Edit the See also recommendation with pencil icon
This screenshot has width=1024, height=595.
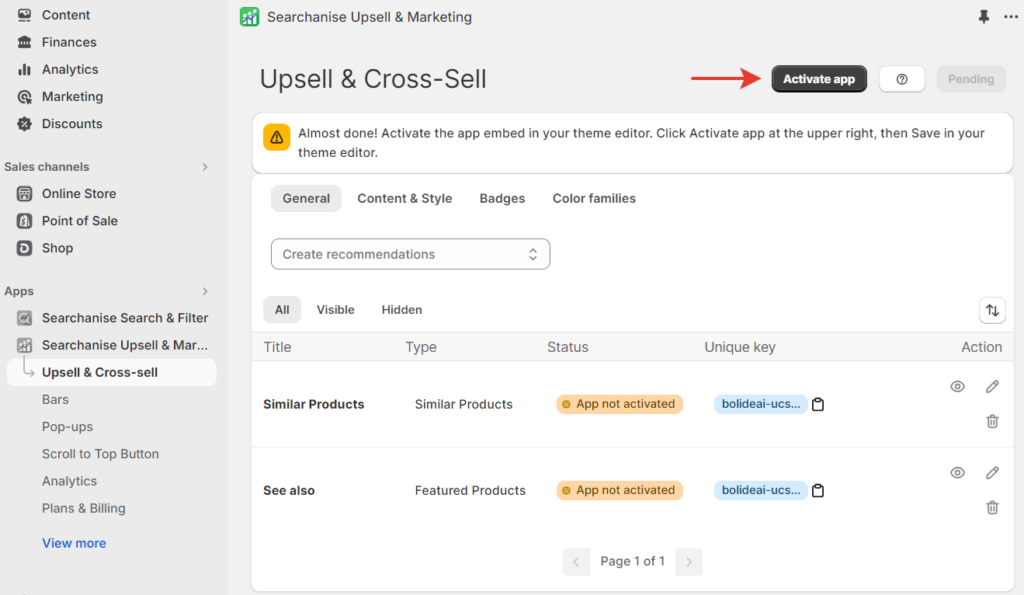tap(991, 472)
